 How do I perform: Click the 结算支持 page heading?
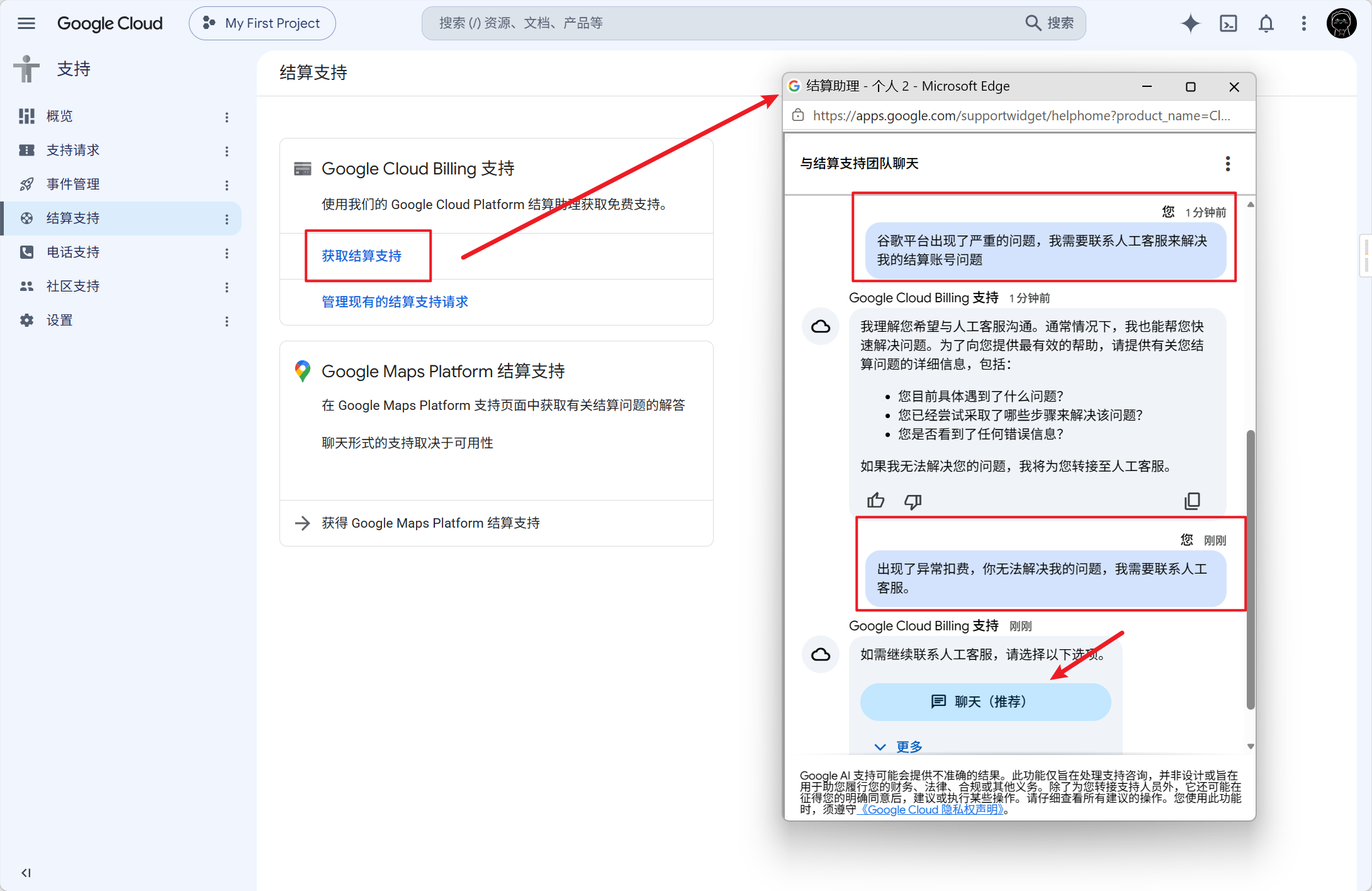(x=313, y=72)
